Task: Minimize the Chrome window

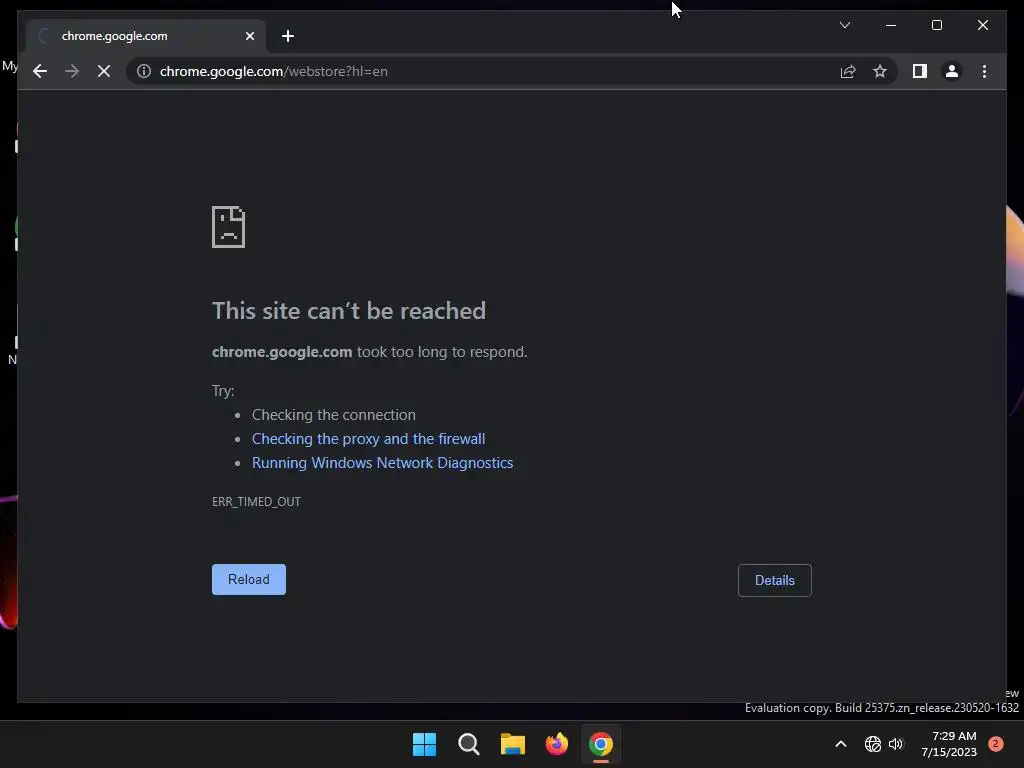Action: [x=891, y=25]
